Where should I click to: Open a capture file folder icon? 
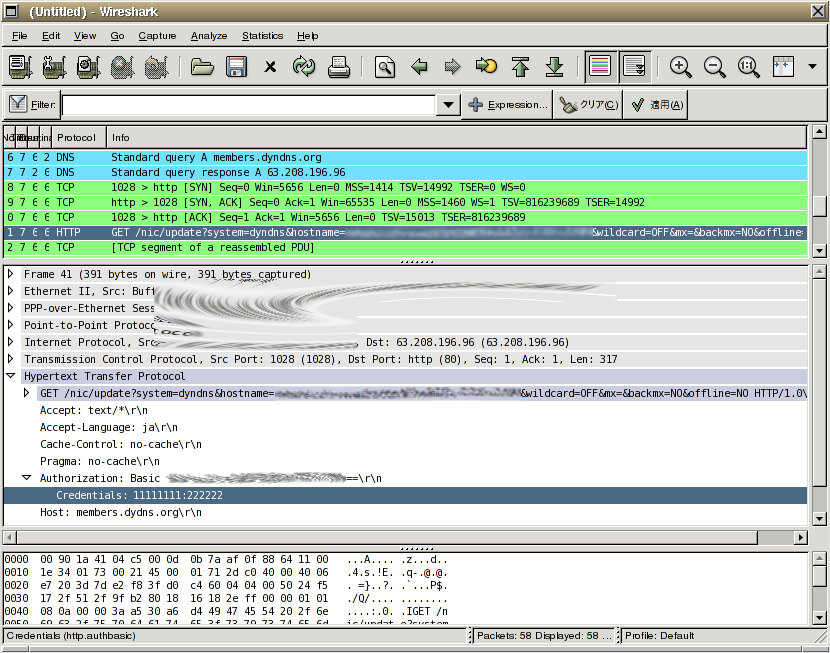tap(202, 67)
